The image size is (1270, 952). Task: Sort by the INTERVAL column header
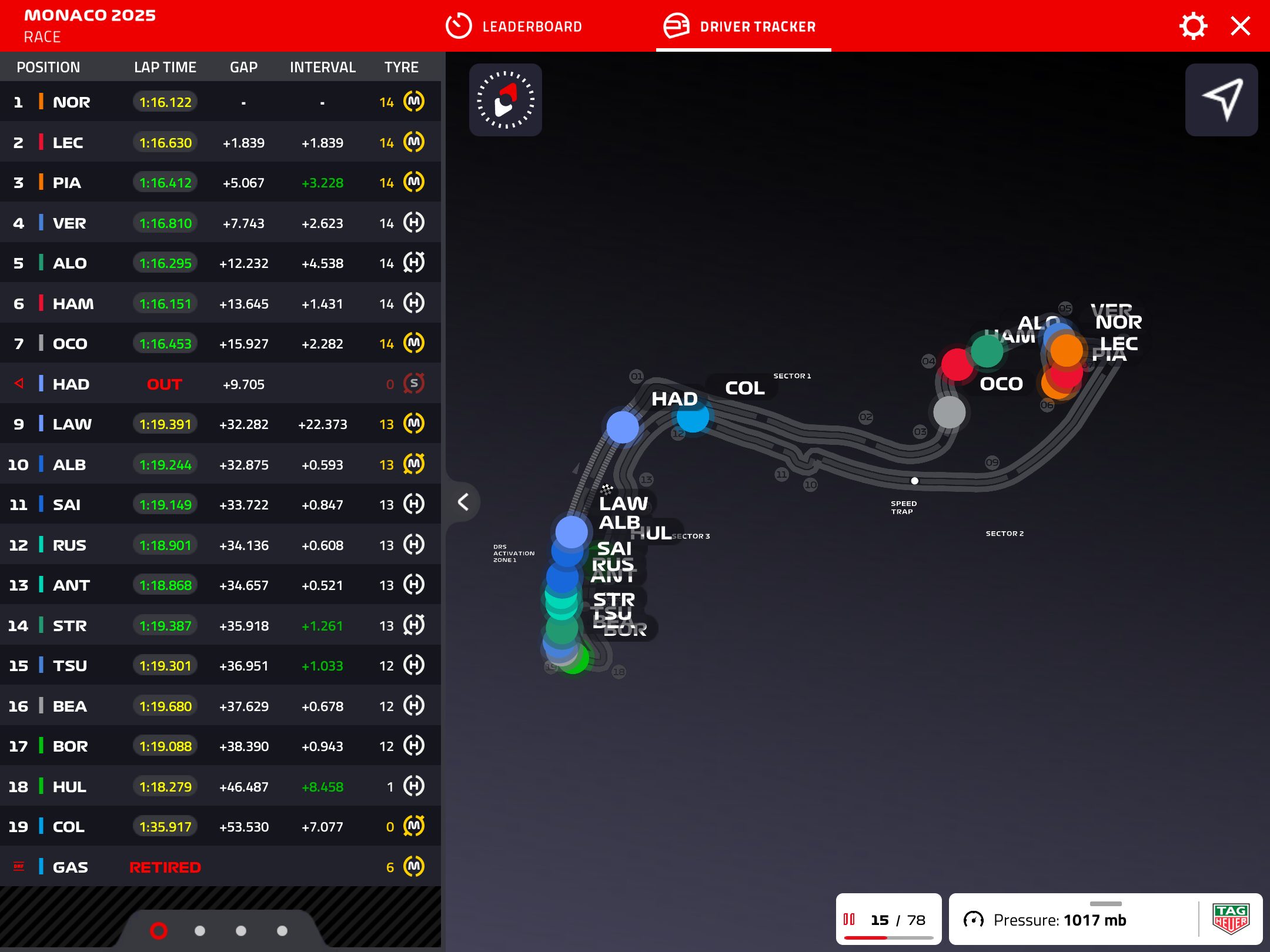[x=323, y=67]
